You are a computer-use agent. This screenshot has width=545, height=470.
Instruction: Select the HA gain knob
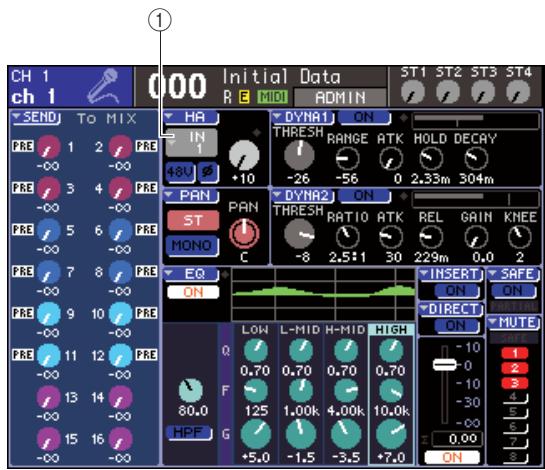click(244, 155)
